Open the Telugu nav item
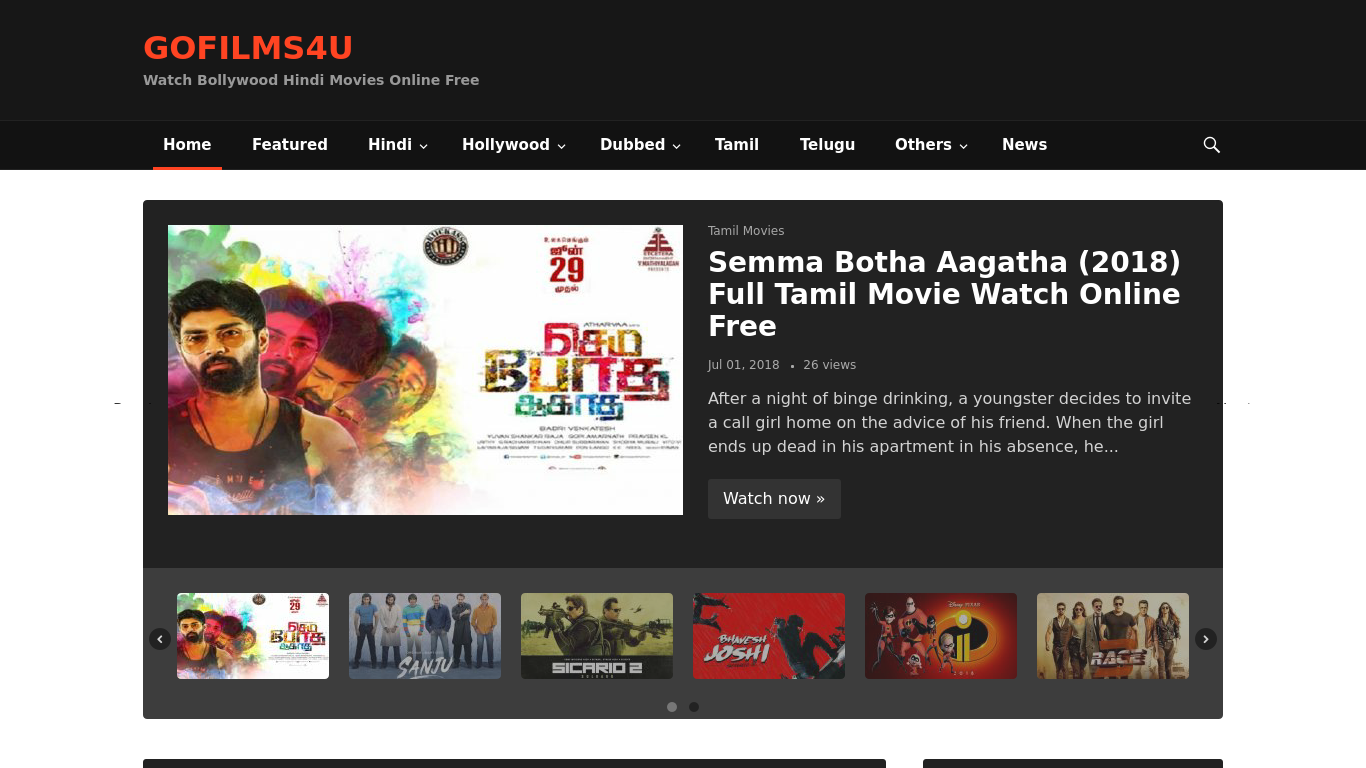The width and height of the screenshot is (1366, 768). 827,145
